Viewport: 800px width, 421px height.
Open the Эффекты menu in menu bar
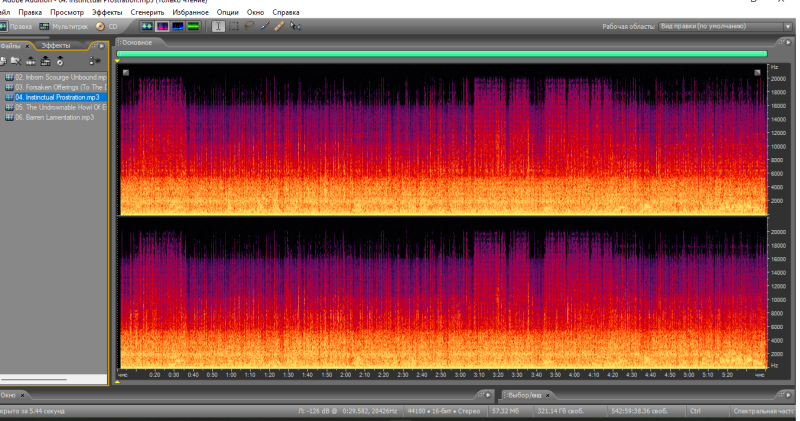pyautogui.click(x=107, y=12)
